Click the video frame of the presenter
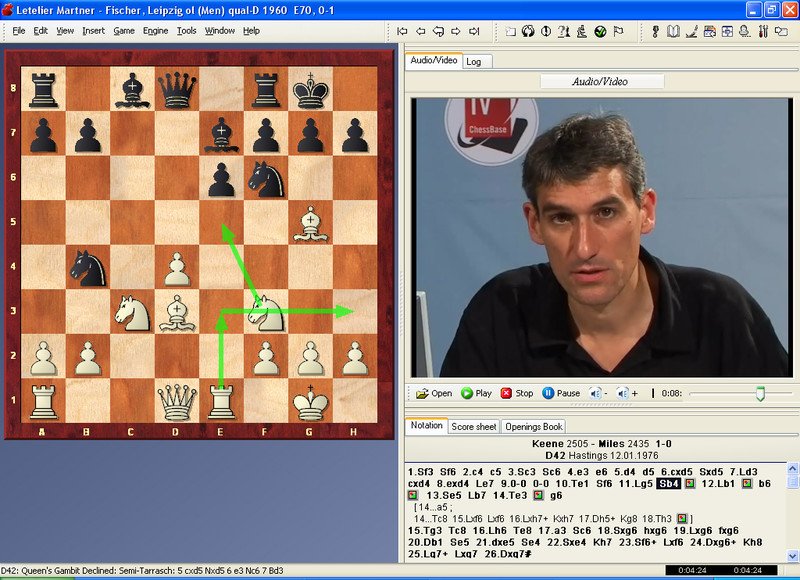The width and height of the screenshot is (800, 580). (602, 238)
